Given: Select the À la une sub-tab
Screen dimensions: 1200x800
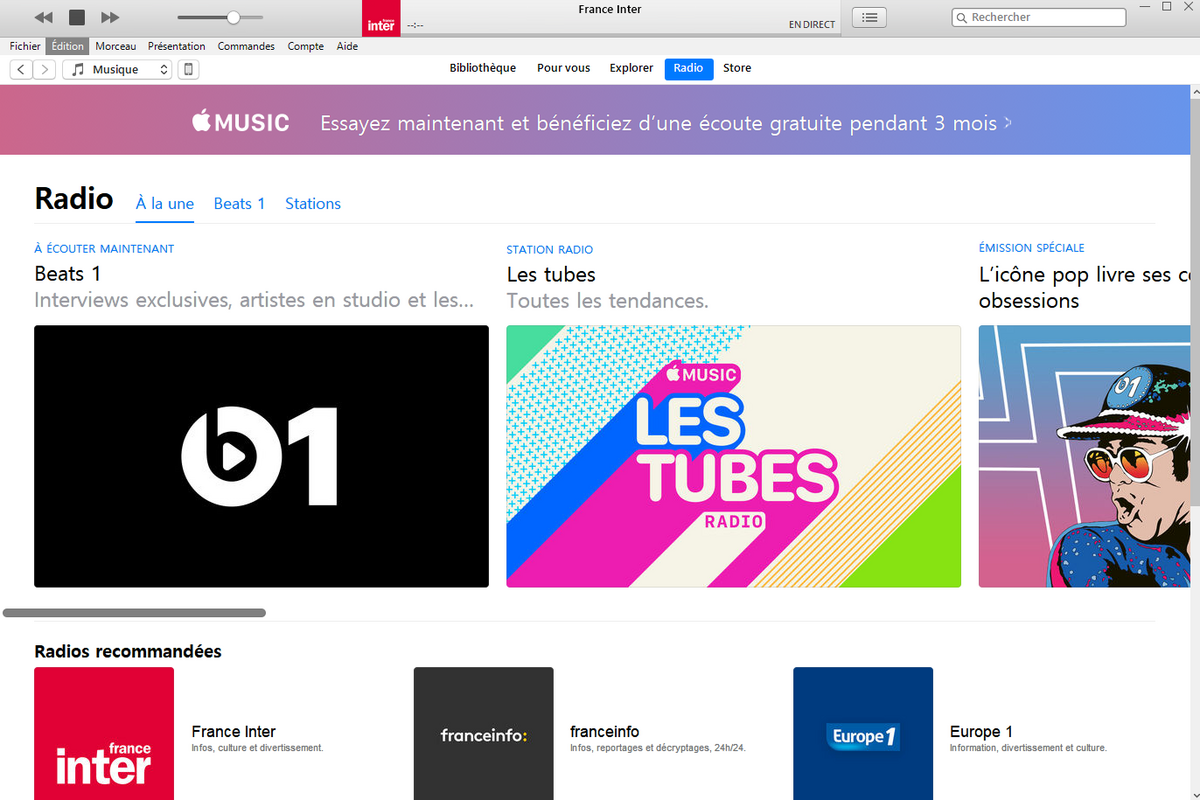Looking at the screenshot, I should coord(165,203).
